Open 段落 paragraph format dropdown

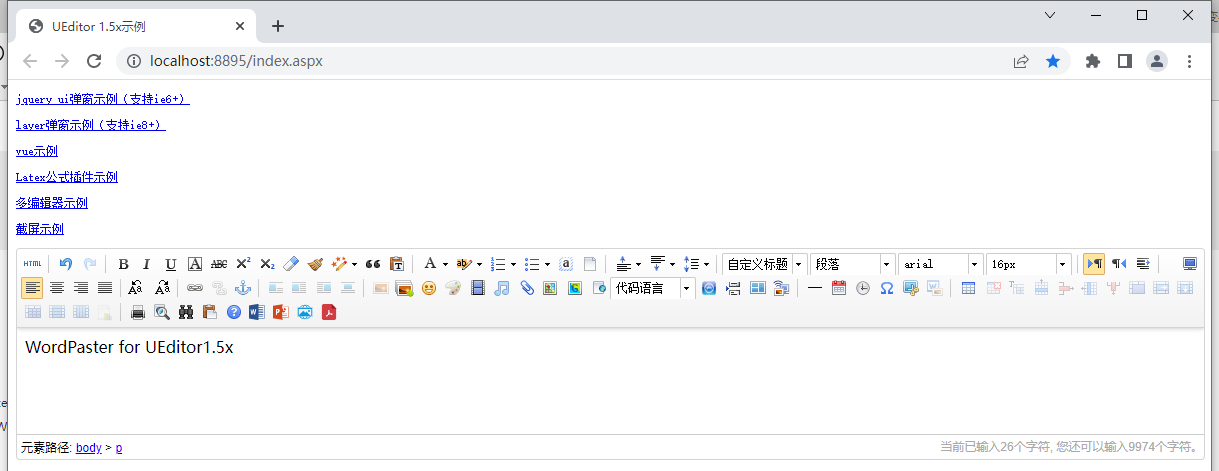coord(852,264)
